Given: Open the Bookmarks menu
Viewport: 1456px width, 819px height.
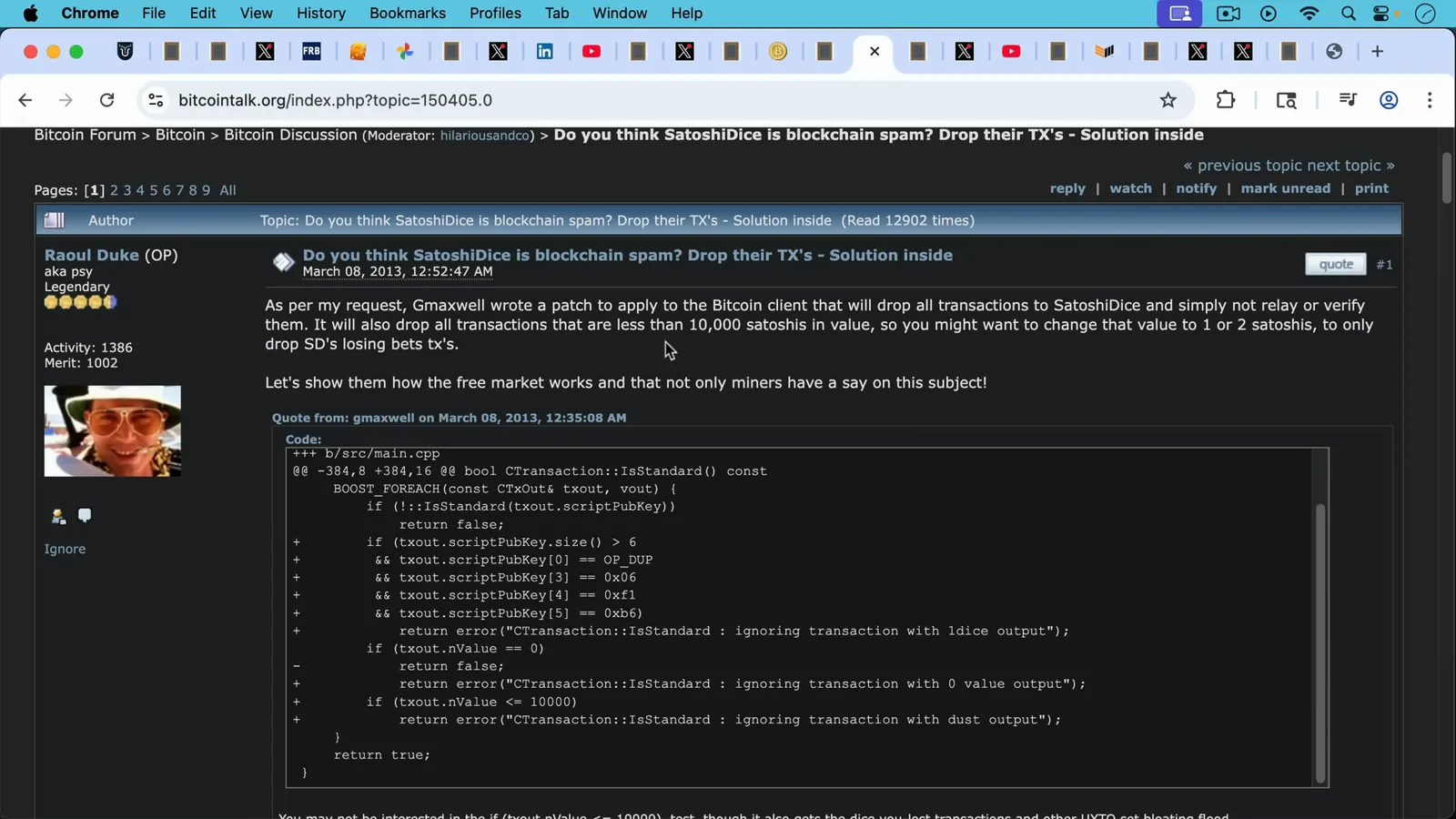Looking at the screenshot, I should (x=408, y=13).
